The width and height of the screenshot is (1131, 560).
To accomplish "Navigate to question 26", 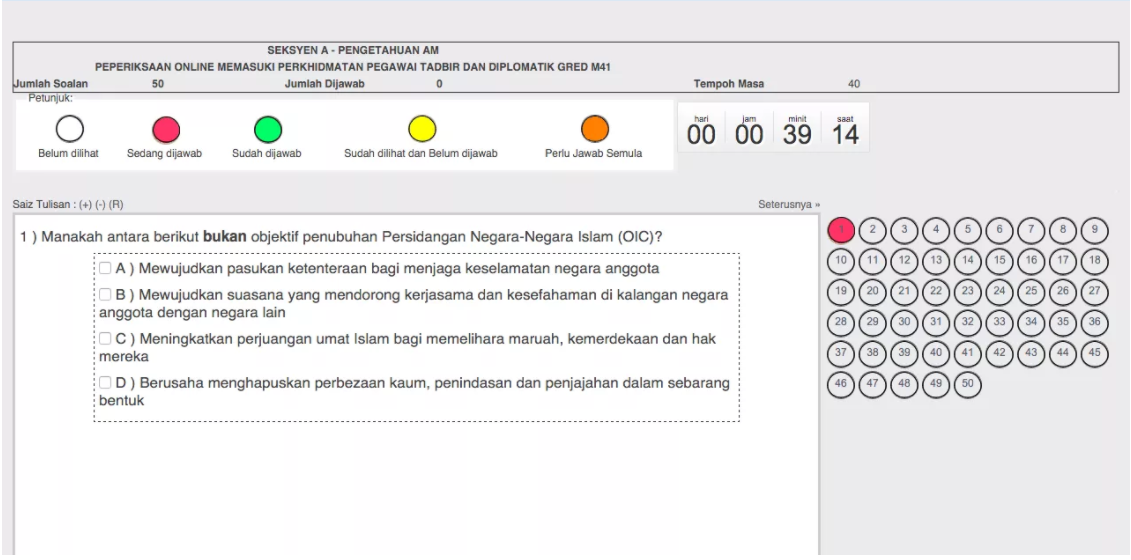I will [x=1063, y=292].
